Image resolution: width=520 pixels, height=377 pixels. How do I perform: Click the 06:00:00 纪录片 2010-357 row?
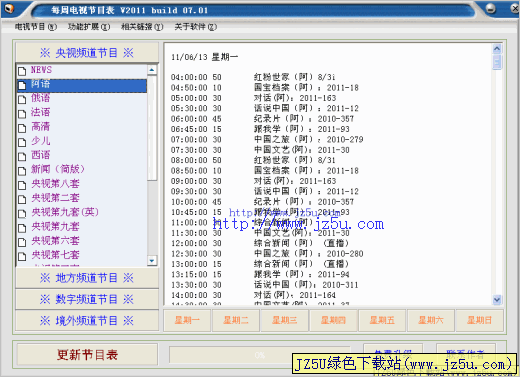[262, 119]
